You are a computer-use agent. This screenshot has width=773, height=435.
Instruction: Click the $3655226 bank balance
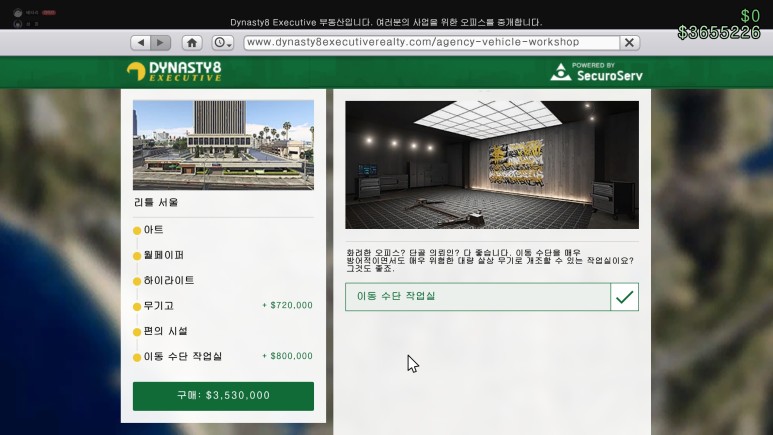(x=719, y=33)
